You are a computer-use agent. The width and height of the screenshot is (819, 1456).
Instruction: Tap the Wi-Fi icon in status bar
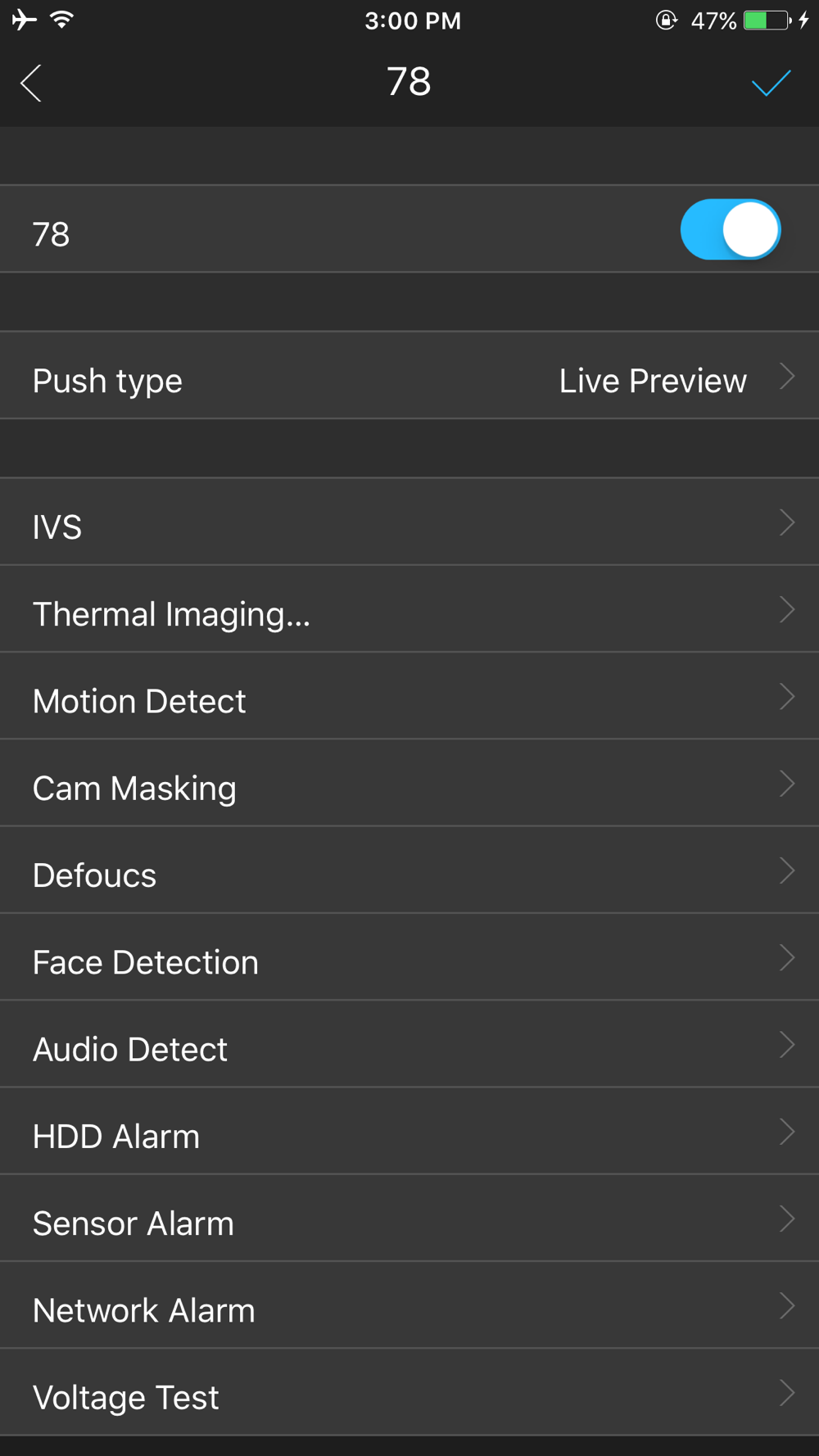[61, 20]
